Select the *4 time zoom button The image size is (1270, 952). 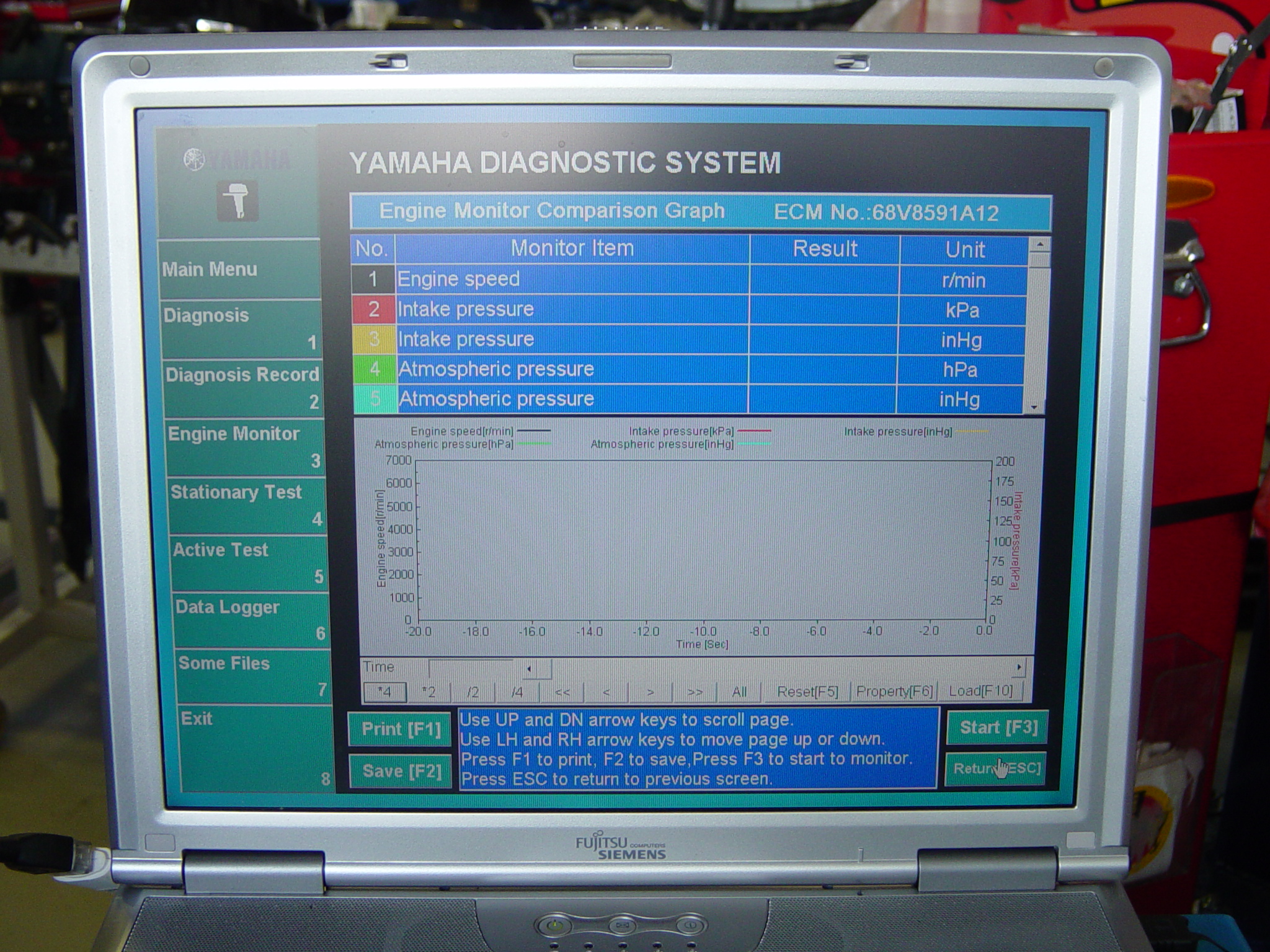(x=384, y=692)
